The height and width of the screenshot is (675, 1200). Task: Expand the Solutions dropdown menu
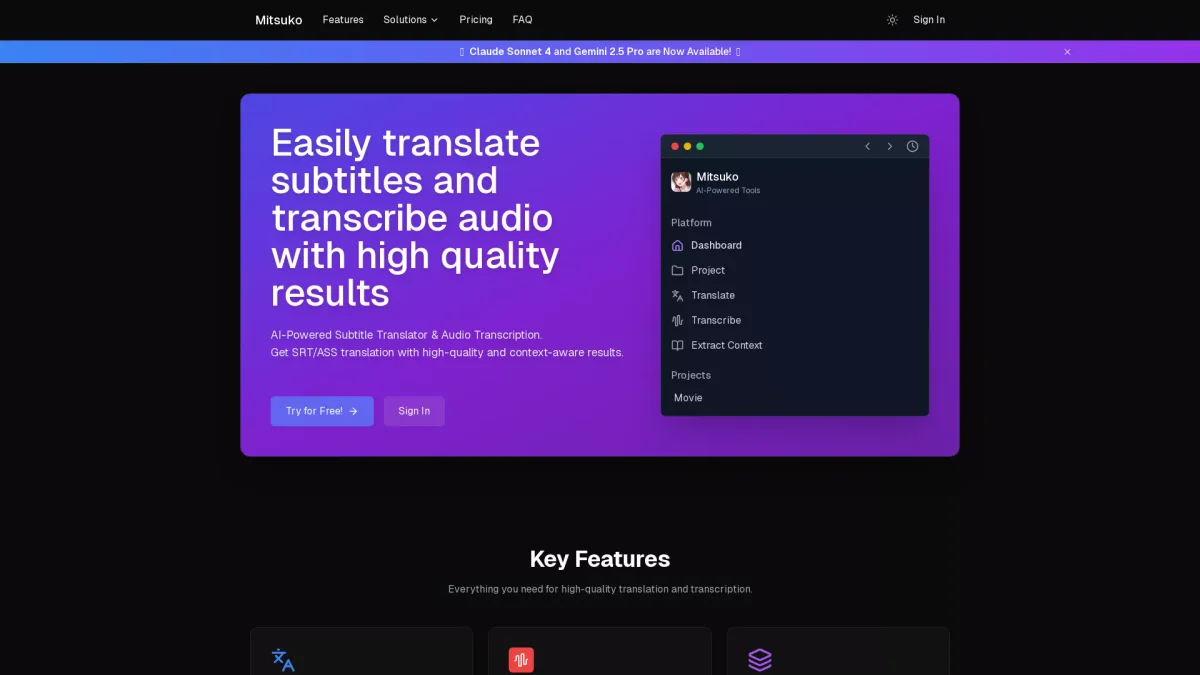410,20
